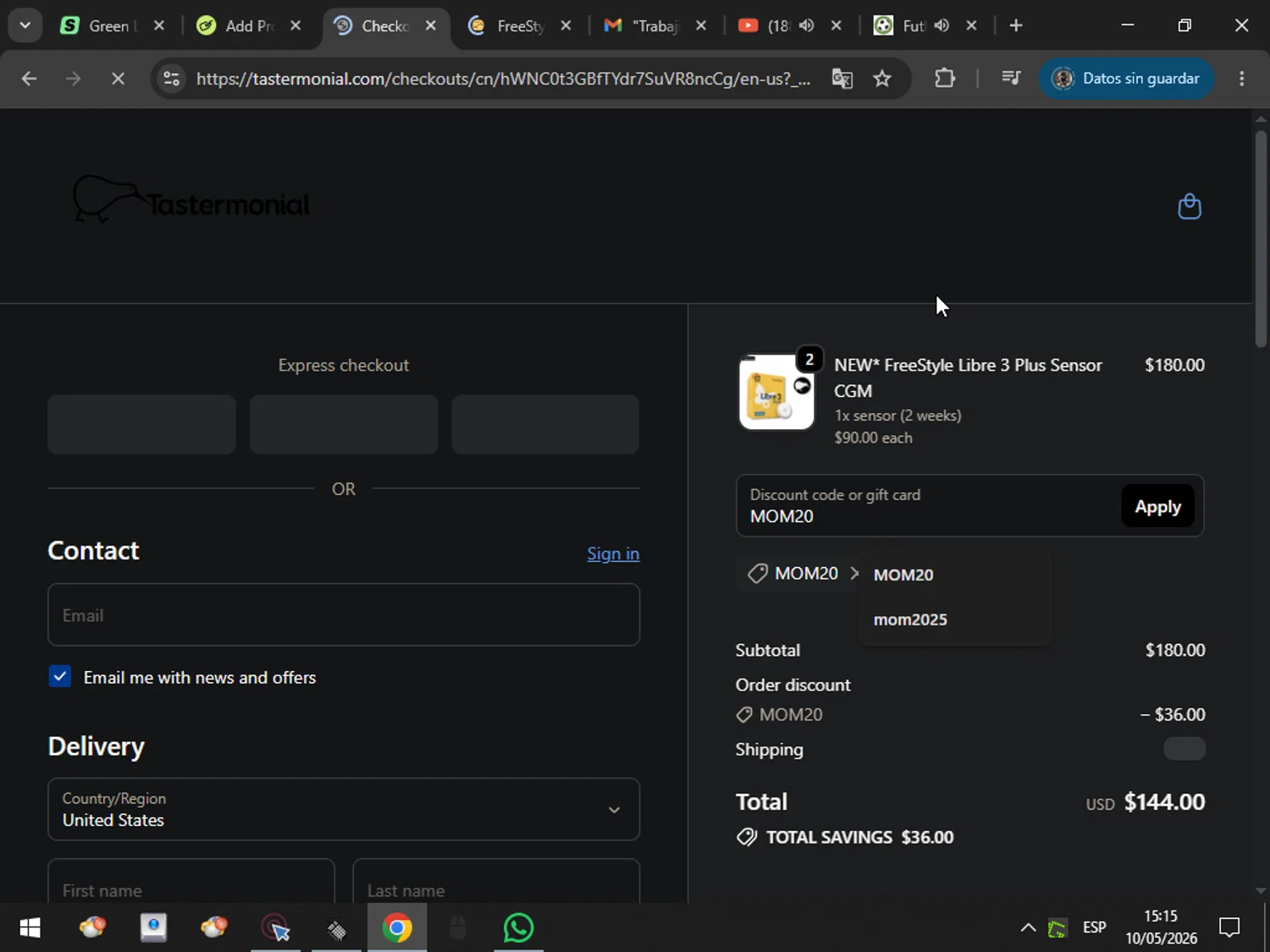
Task: Open the Windows Start menu
Action: 30,928
